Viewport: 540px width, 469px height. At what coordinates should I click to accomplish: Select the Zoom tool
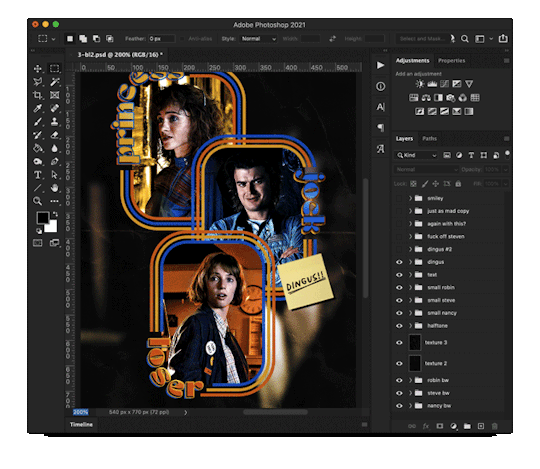[x=38, y=201]
